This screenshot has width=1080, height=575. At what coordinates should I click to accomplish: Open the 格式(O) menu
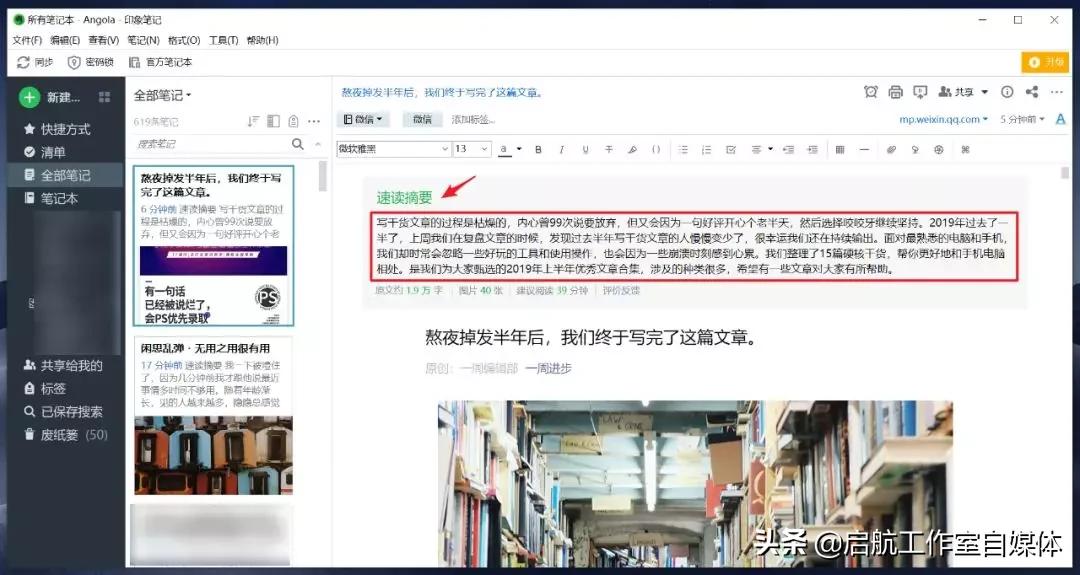click(x=184, y=41)
